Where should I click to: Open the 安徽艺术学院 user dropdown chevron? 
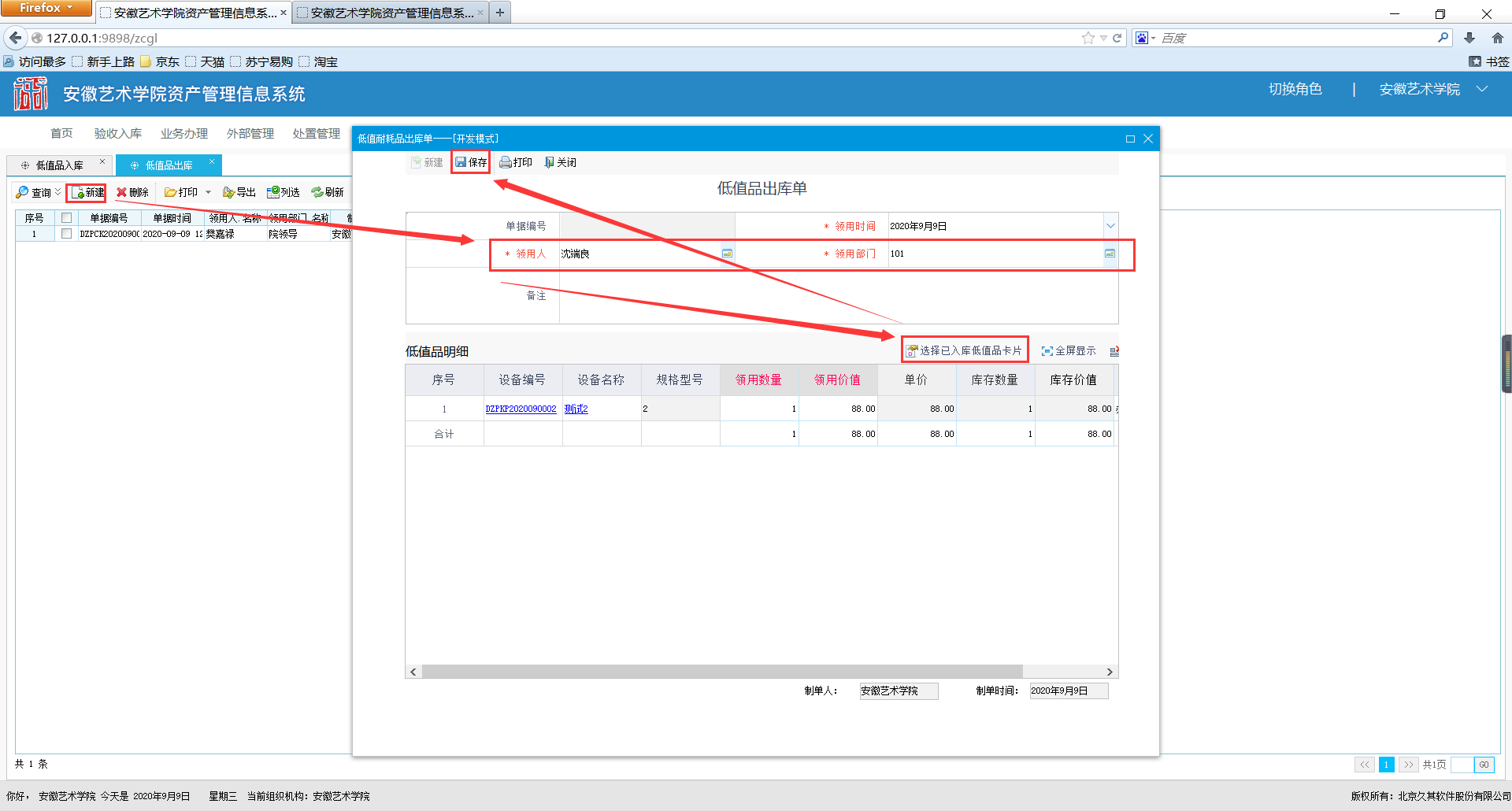(1482, 89)
